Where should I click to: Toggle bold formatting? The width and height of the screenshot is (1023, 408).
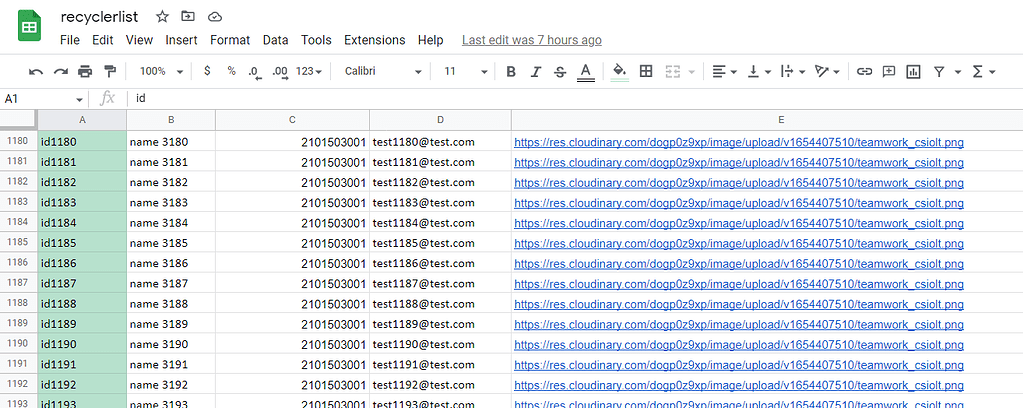tap(512, 72)
